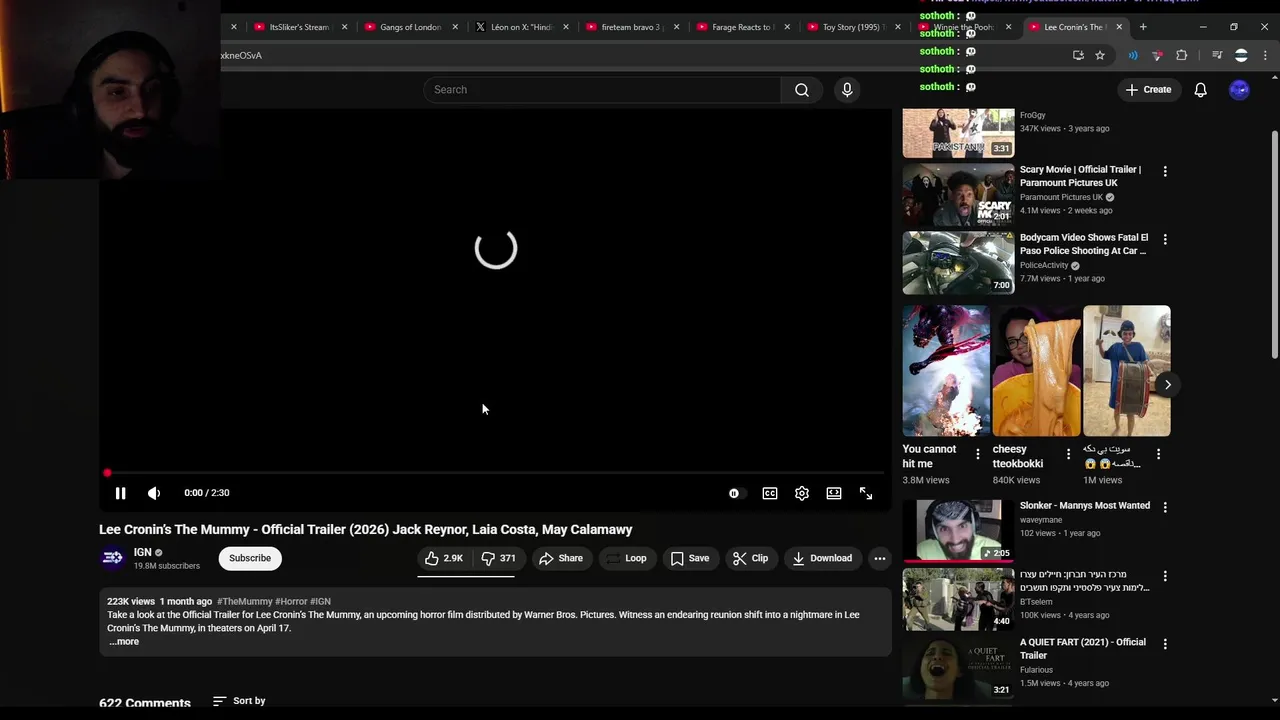Viewport: 1280px width, 720px height.
Task: Download the video
Action: [x=822, y=558]
